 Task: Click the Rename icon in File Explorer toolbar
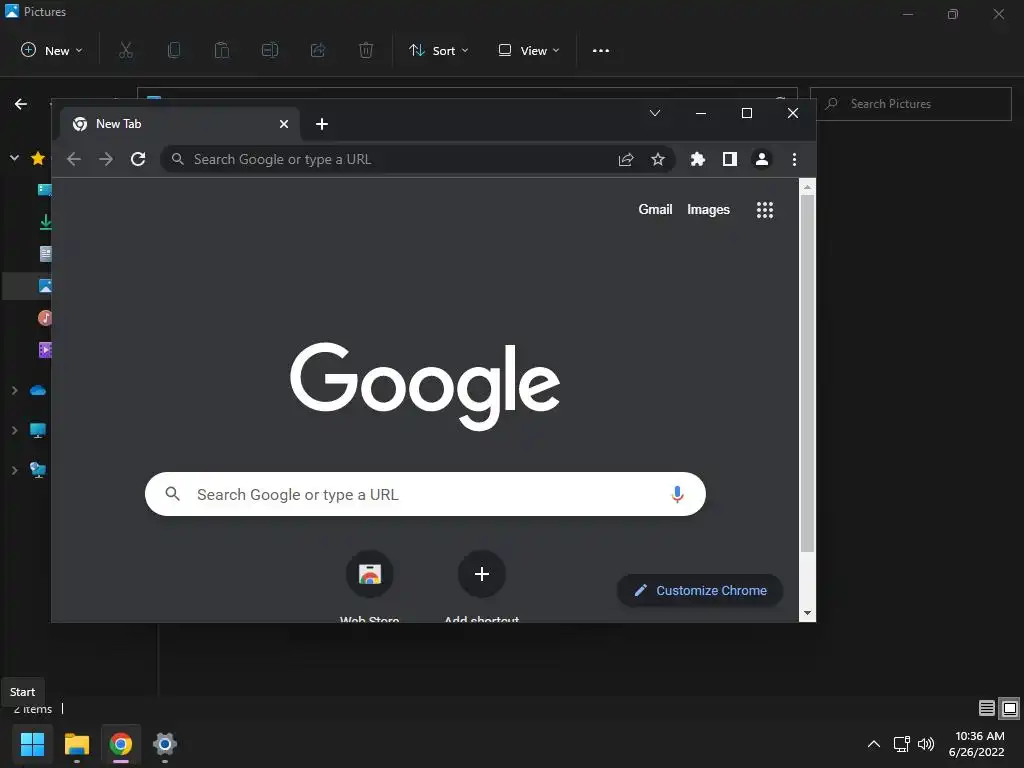pos(270,50)
